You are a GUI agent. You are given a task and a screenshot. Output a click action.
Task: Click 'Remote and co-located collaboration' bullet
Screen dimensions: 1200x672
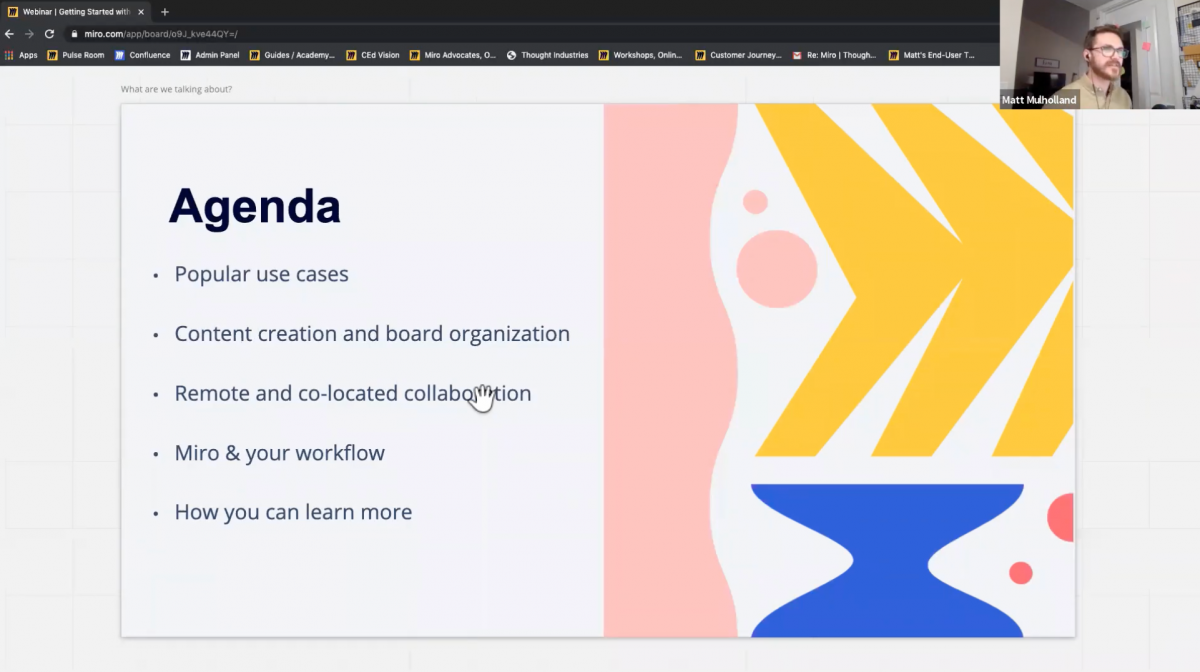point(353,393)
